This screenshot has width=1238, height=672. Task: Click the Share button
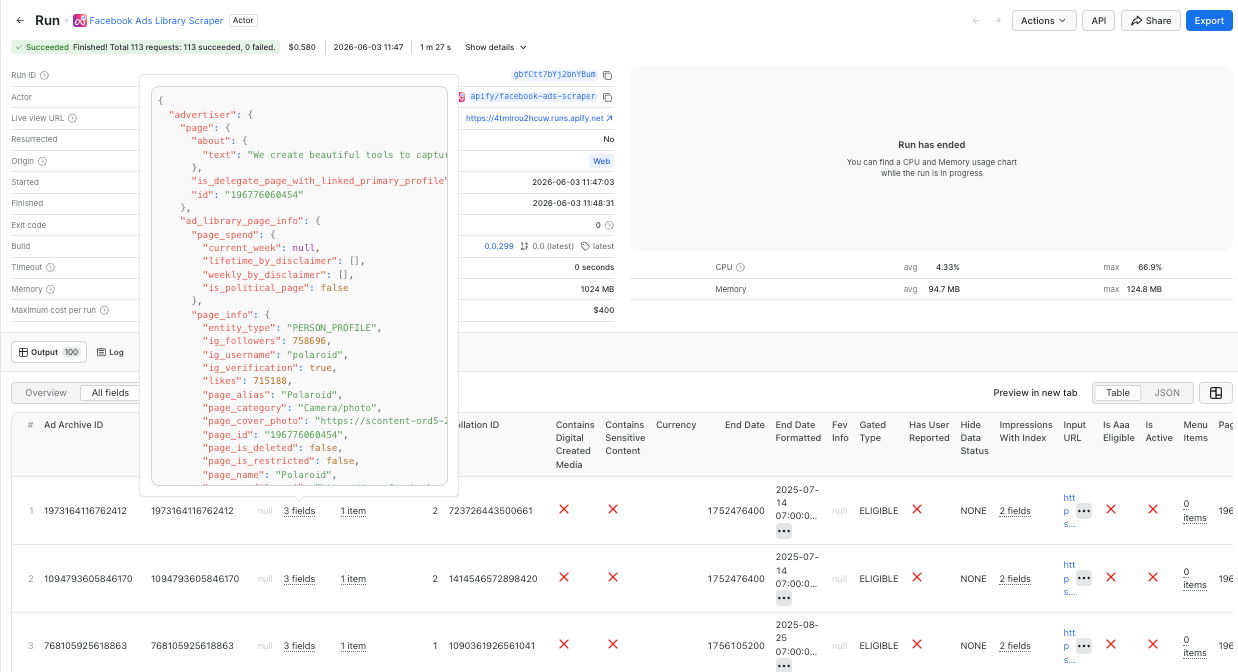click(1151, 20)
